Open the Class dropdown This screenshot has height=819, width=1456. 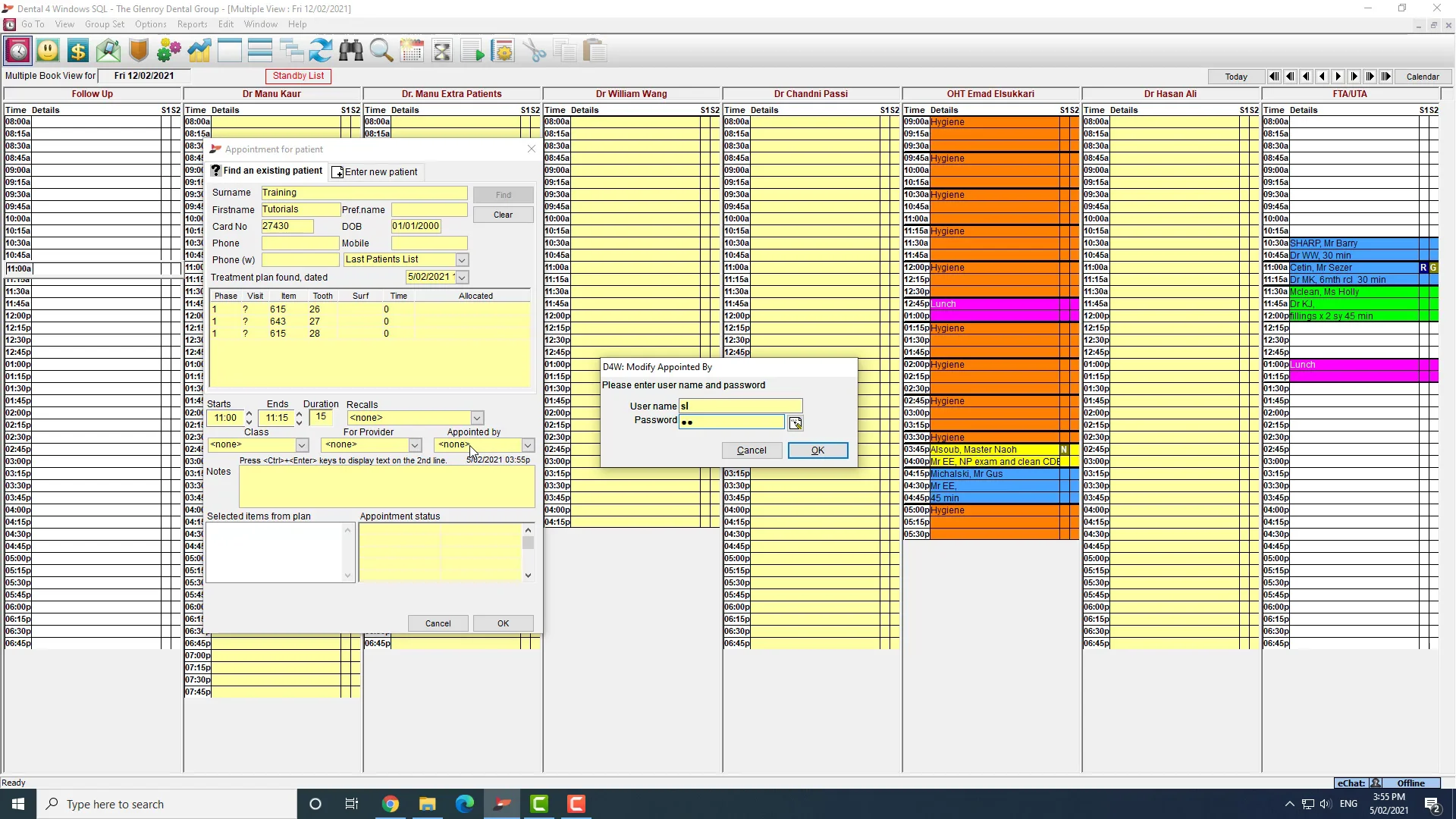click(302, 445)
